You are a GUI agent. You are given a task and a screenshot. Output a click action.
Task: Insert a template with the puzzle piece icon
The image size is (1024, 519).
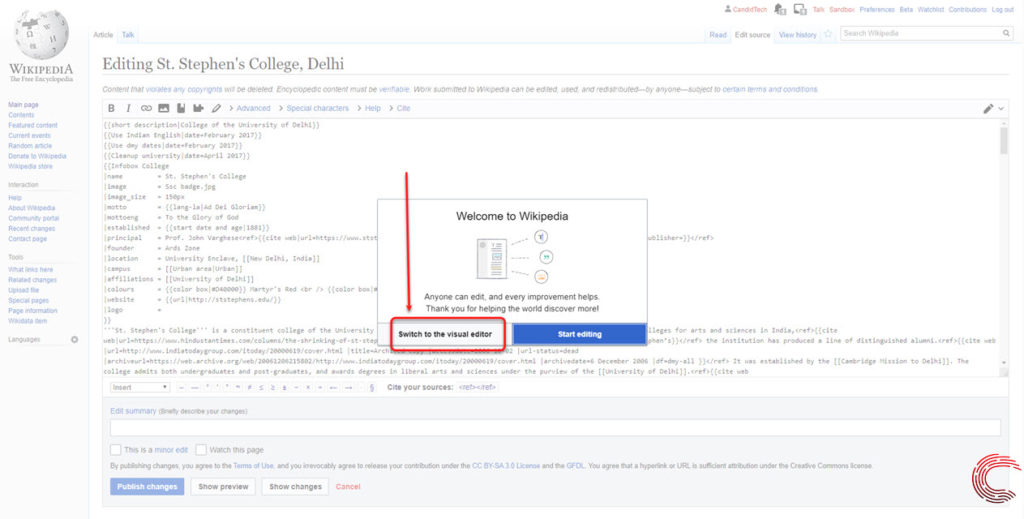(198, 108)
